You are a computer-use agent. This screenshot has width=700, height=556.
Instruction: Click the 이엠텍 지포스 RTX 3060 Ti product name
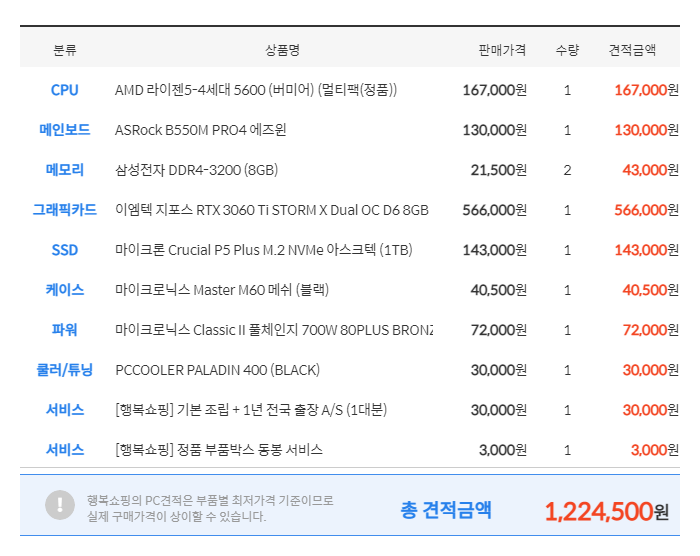pos(272,210)
